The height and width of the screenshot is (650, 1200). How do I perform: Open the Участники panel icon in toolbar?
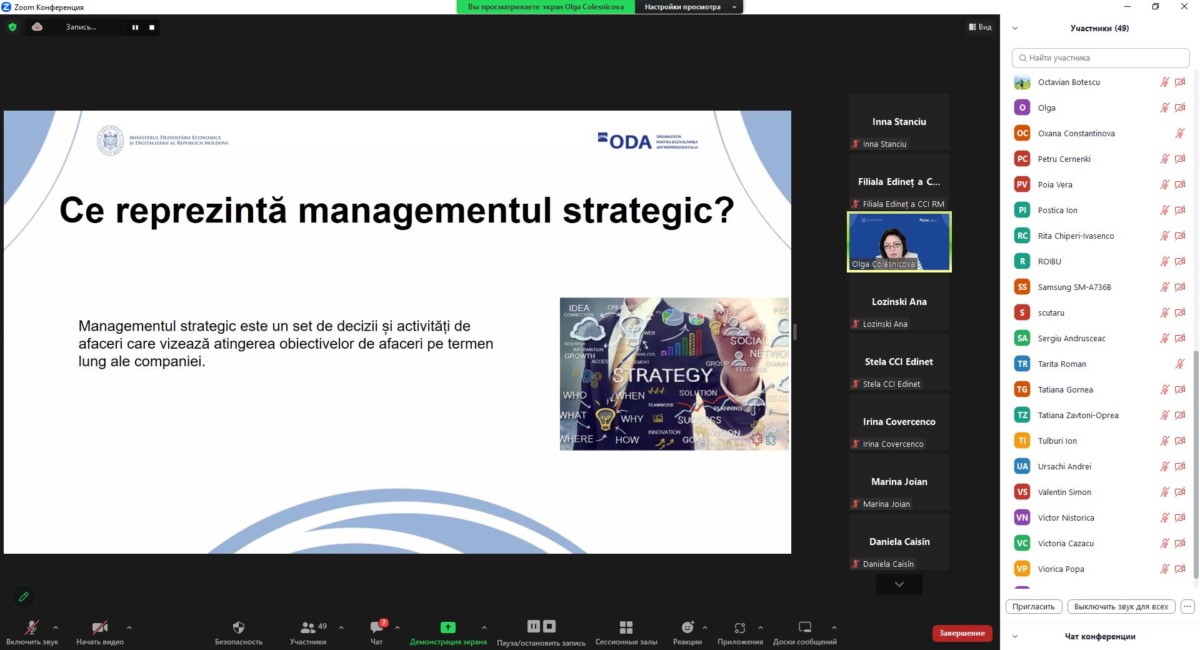click(x=308, y=627)
